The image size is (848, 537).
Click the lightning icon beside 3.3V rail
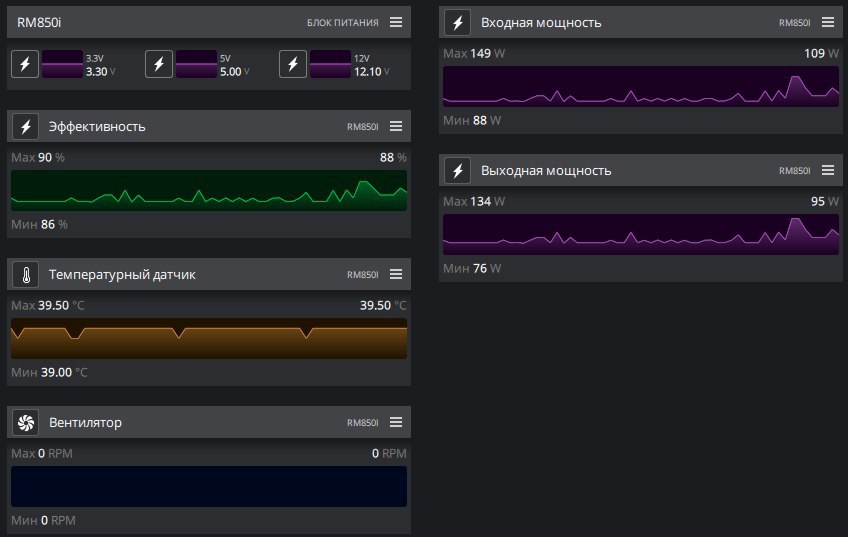(25, 64)
